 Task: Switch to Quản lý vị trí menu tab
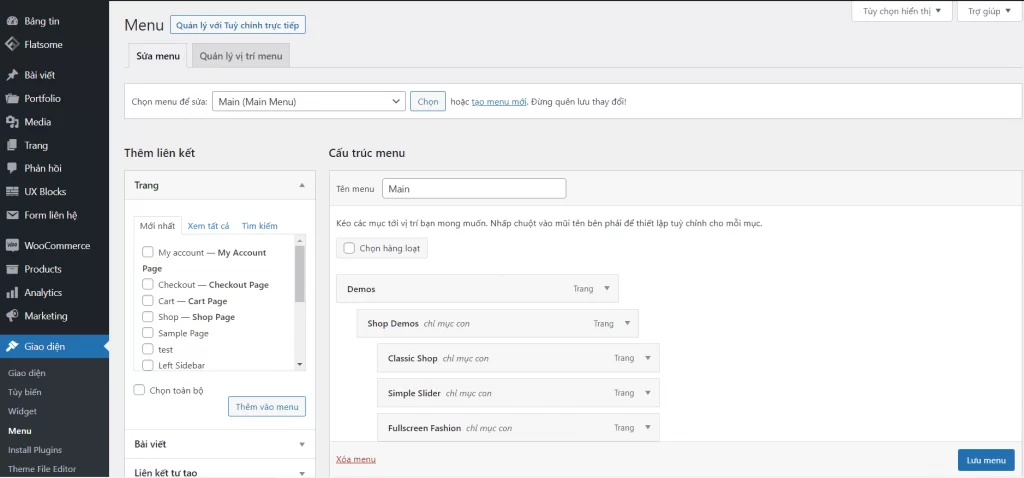[x=241, y=56]
